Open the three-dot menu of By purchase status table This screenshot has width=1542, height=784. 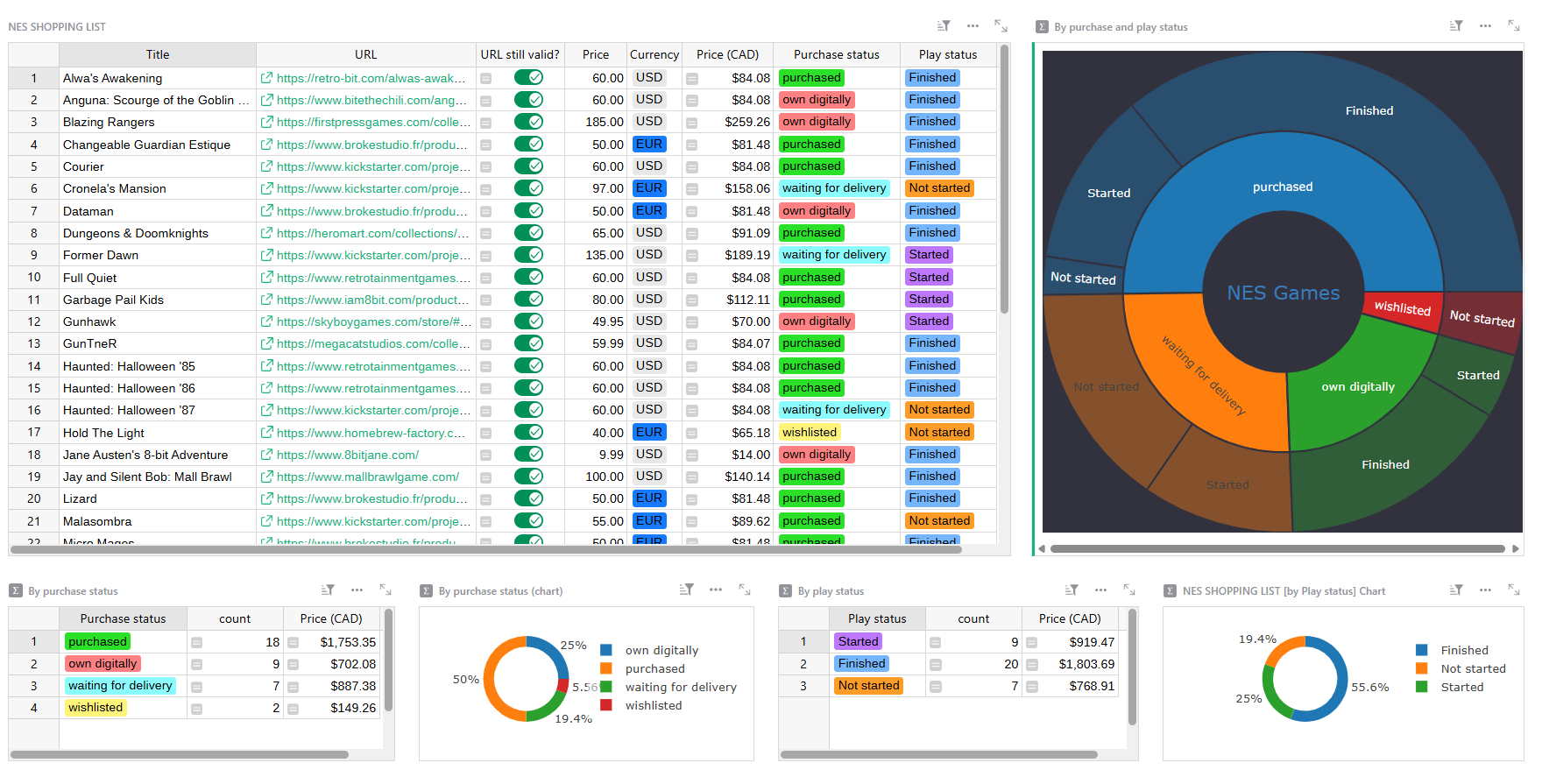[357, 590]
